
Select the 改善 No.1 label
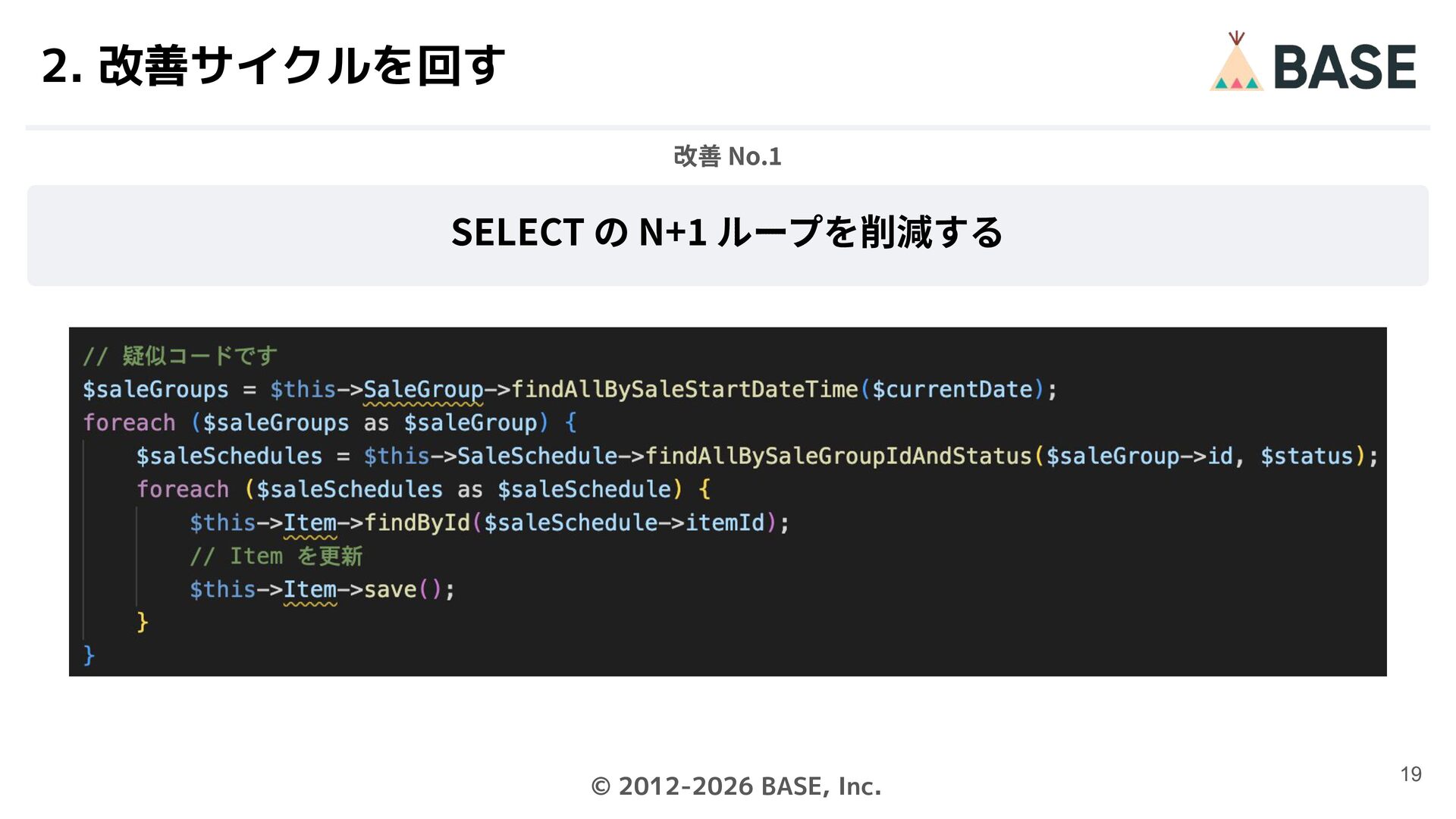point(726,156)
